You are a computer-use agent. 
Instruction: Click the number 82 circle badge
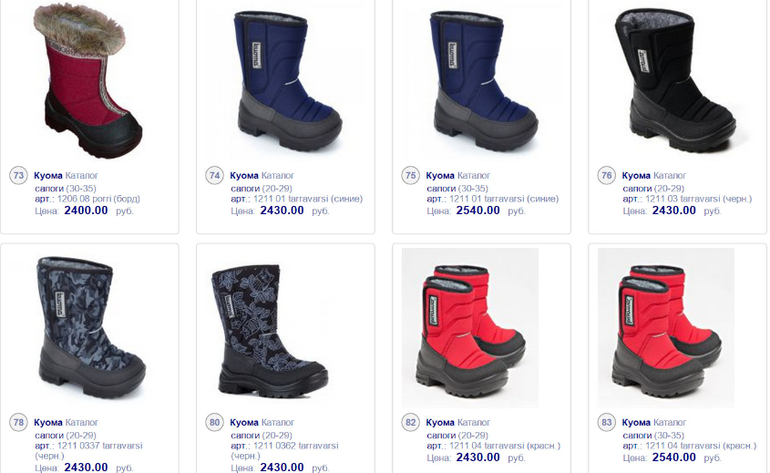410,422
